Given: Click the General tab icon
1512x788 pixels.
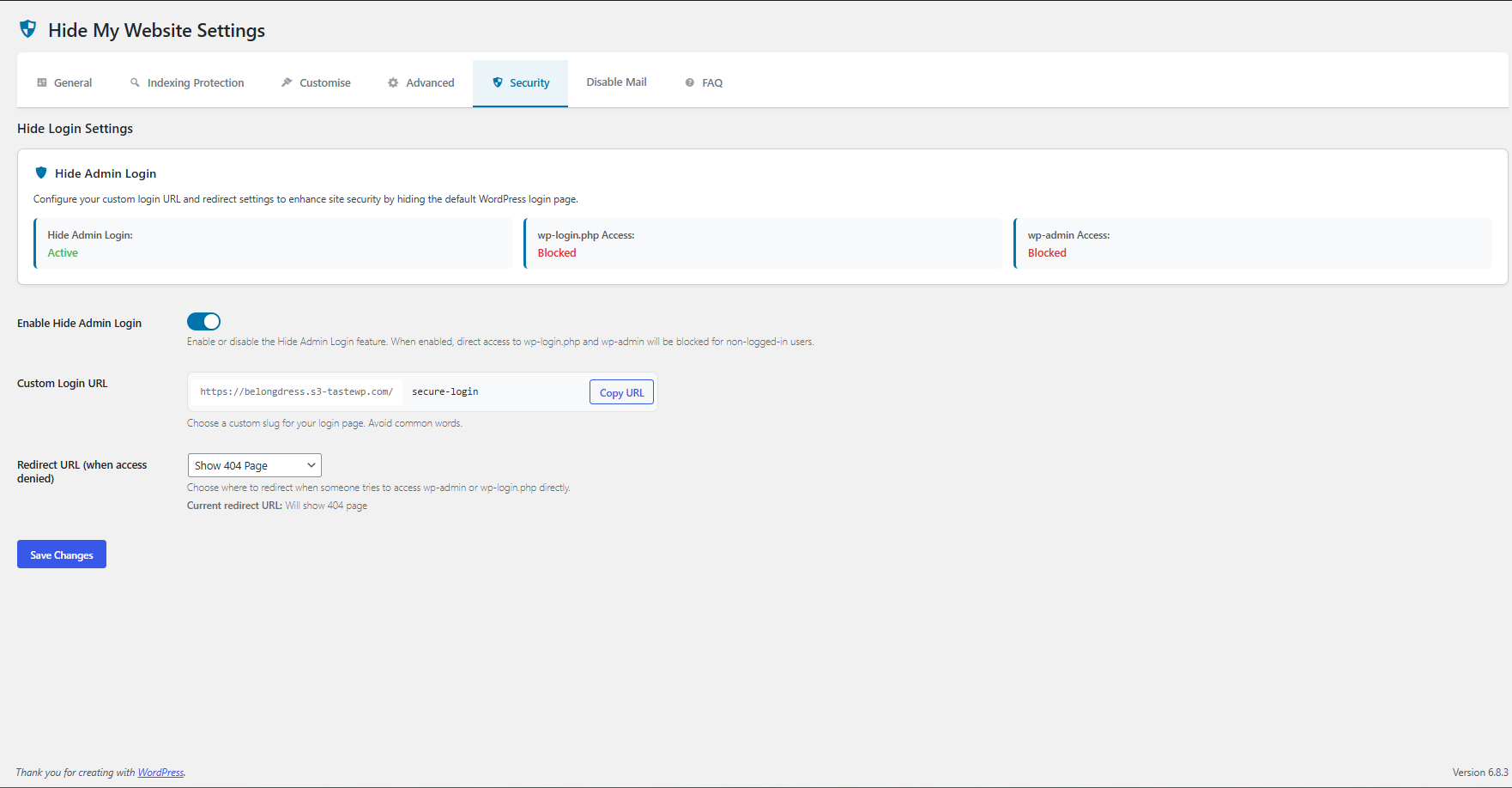Looking at the screenshot, I should coord(41,82).
